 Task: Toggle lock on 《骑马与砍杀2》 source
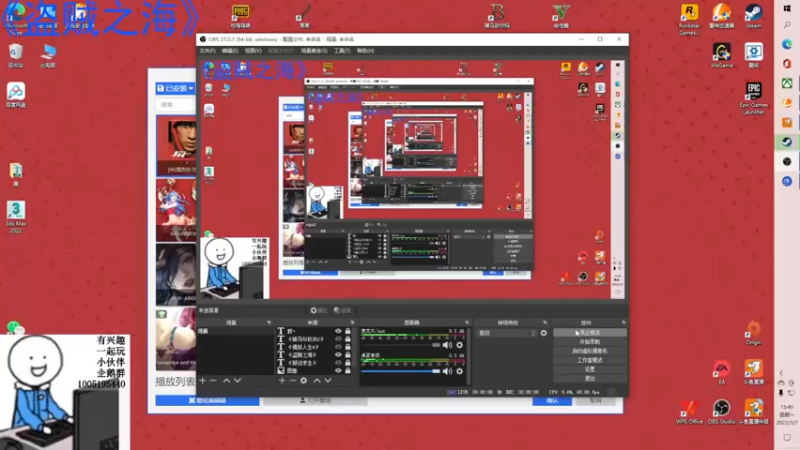pyautogui.click(x=348, y=339)
